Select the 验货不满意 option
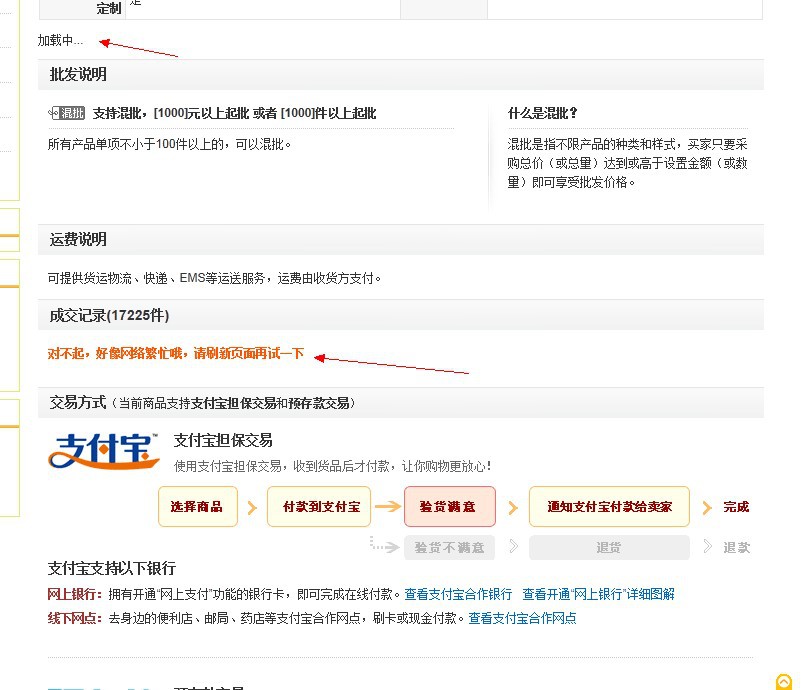The height and width of the screenshot is (690, 811). pos(449,547)
